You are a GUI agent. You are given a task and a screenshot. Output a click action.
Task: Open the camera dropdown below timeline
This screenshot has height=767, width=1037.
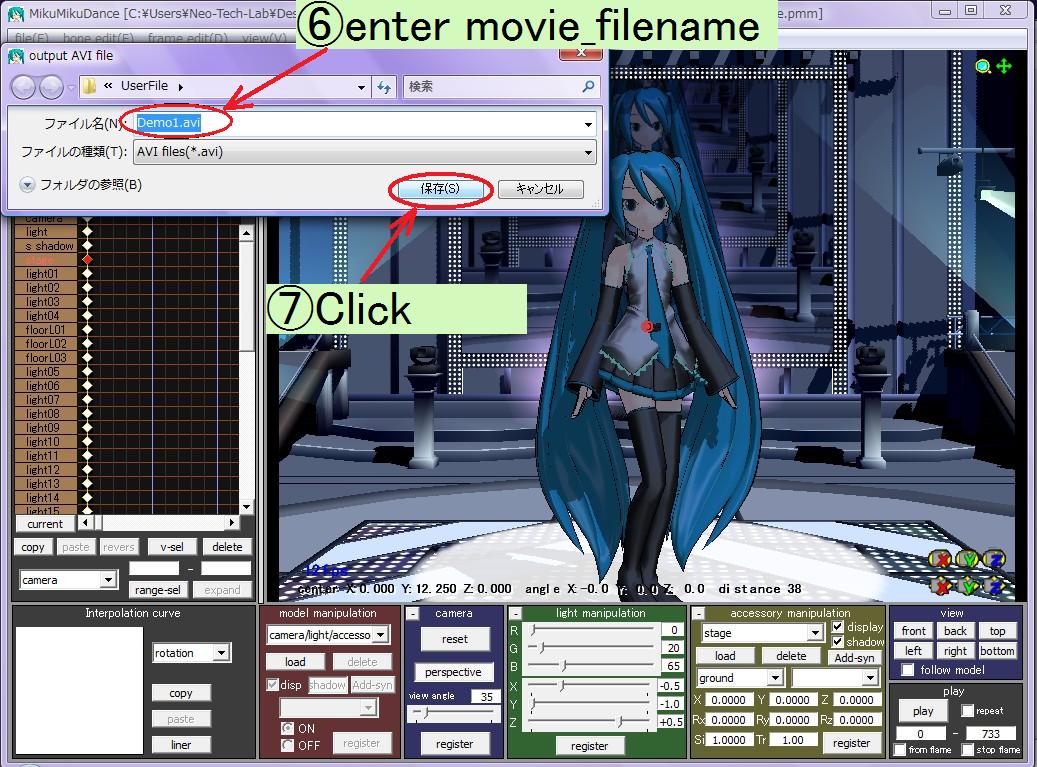[108, 580]
